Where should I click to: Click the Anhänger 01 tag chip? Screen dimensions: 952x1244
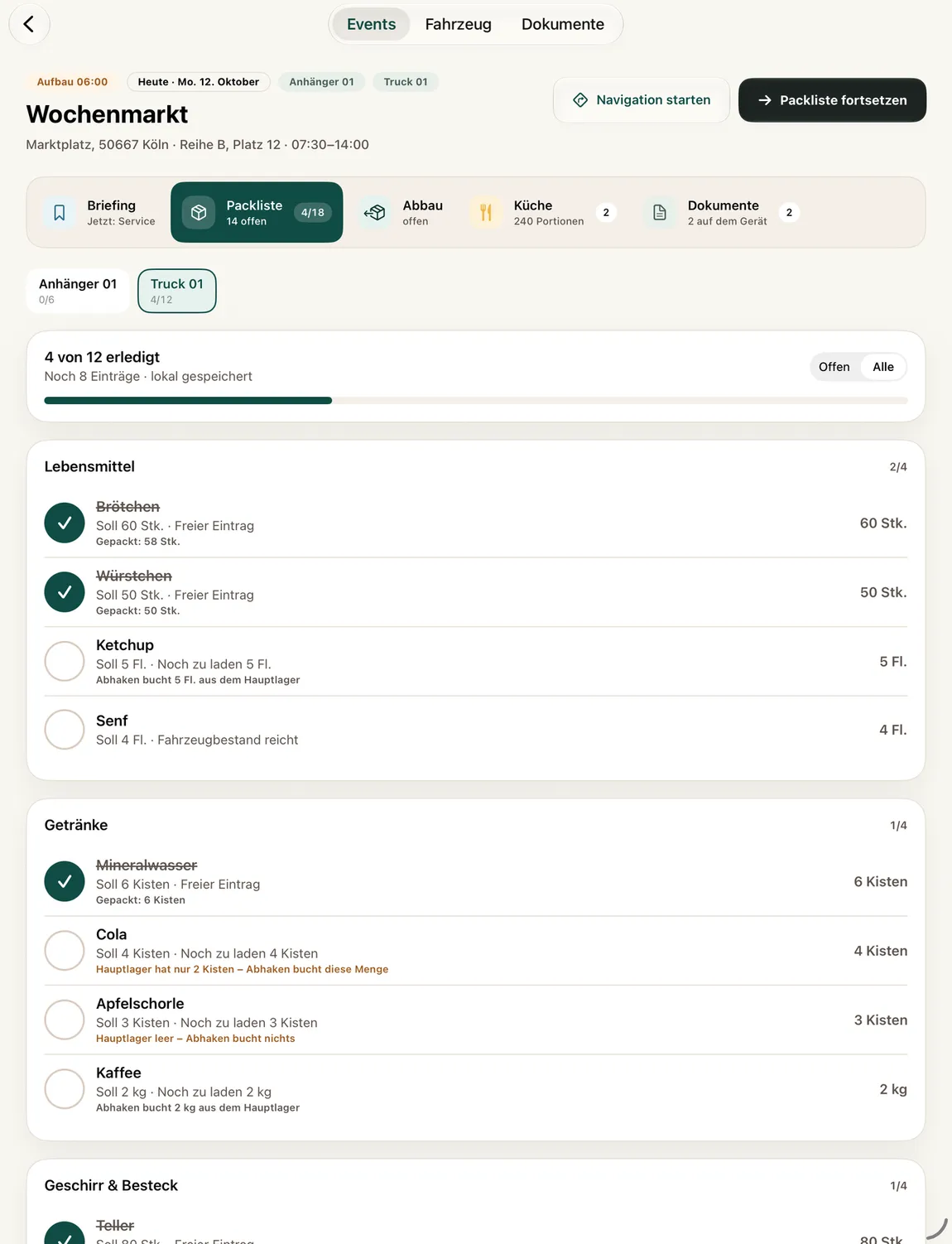(321, 82)
